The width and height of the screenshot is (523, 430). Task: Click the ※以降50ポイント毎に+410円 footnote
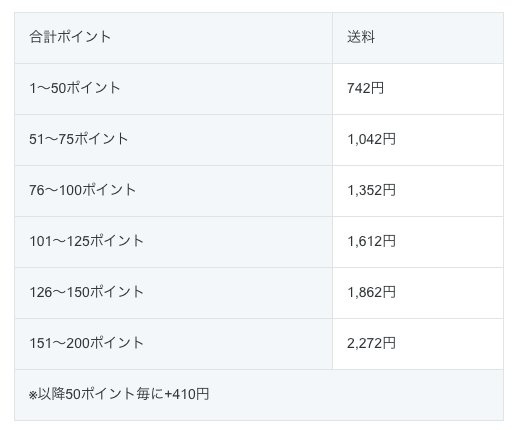click(x=119, y=394)
